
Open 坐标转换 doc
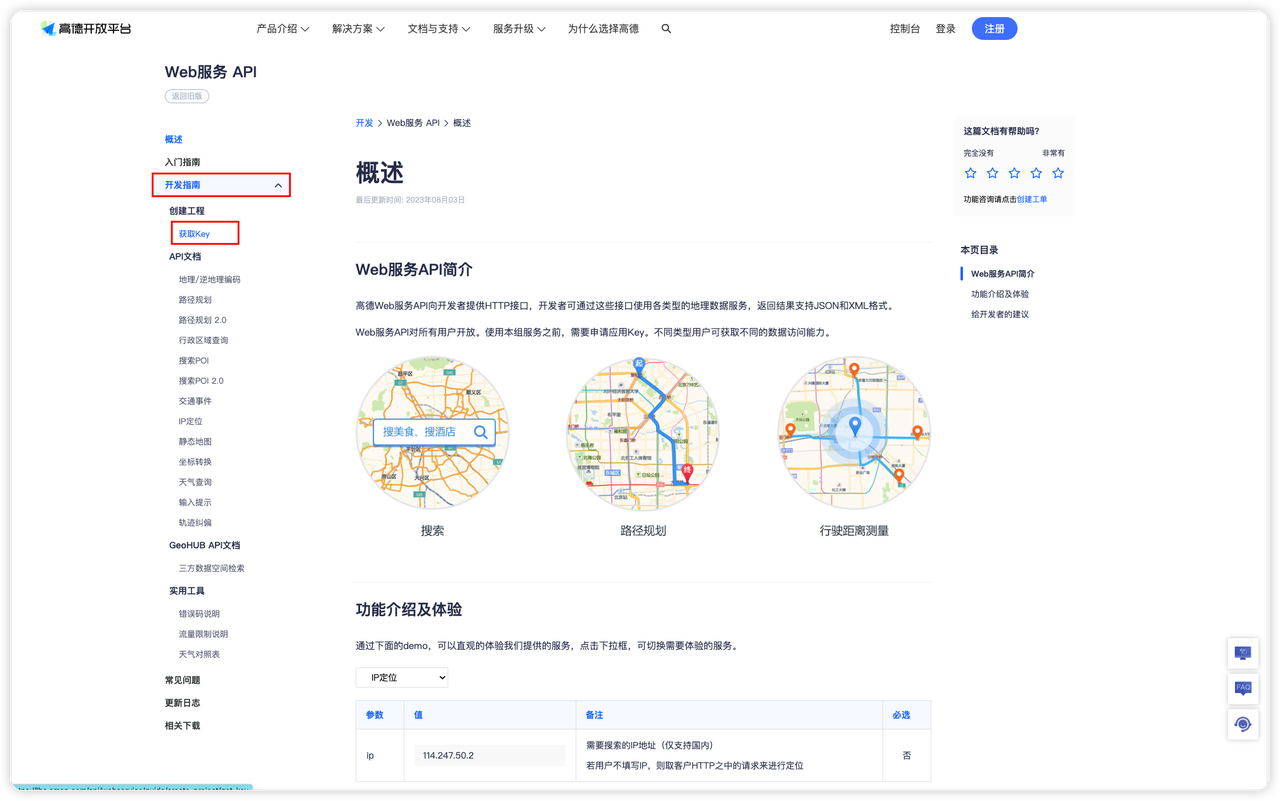[195, 462]
